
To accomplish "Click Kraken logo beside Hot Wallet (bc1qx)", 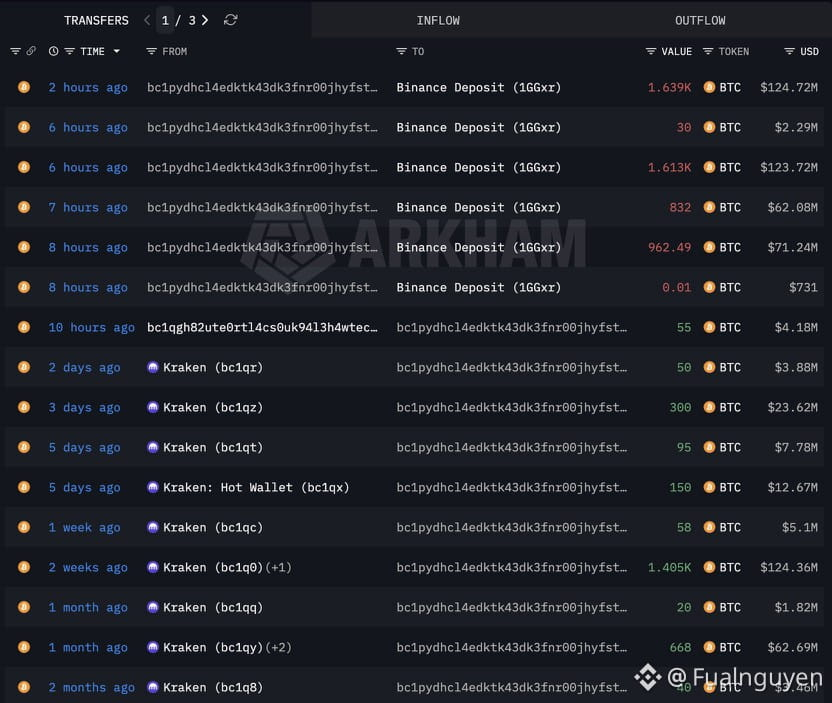I will (x=153, y=487).
